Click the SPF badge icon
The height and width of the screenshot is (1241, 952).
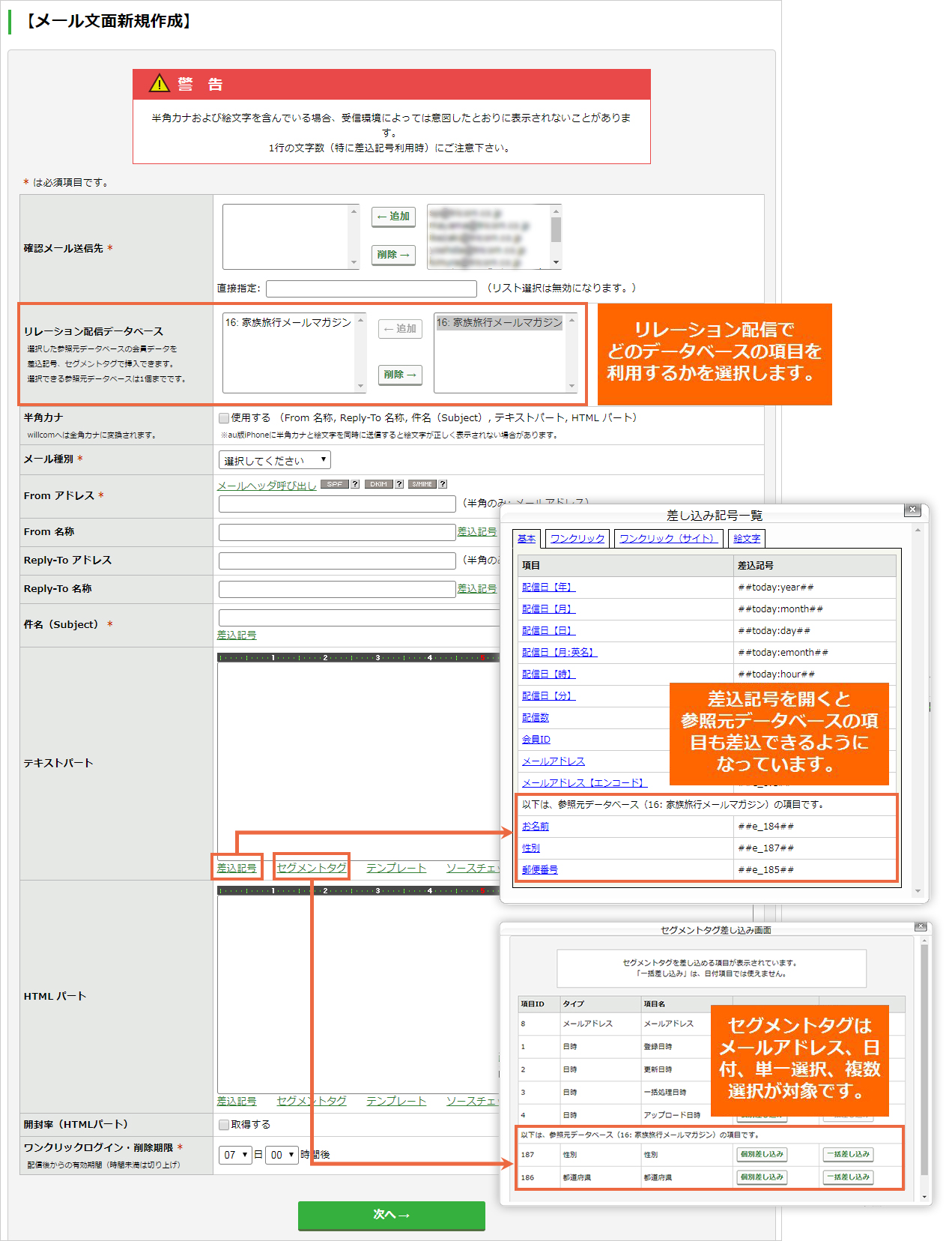click(x=335, y=484)
